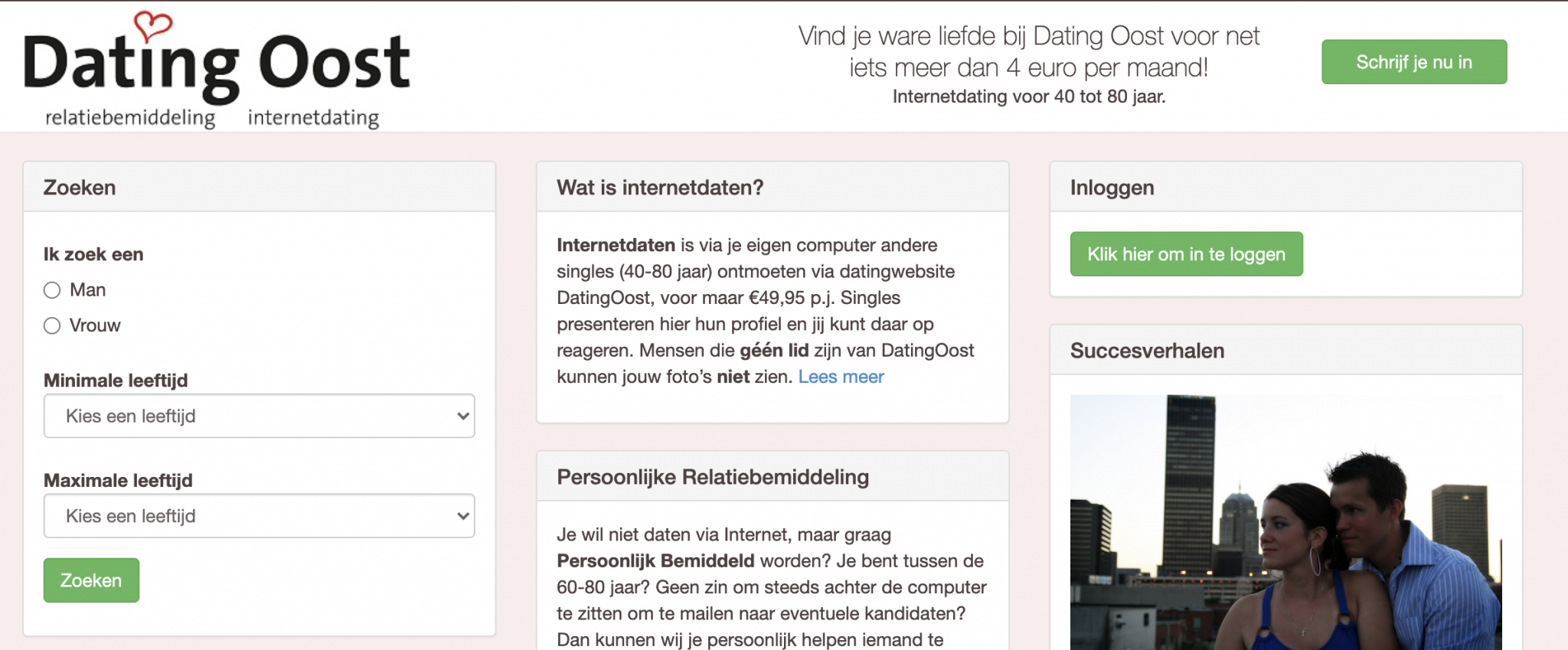Click the Succesverhalen couple photo

[1285, 522]
